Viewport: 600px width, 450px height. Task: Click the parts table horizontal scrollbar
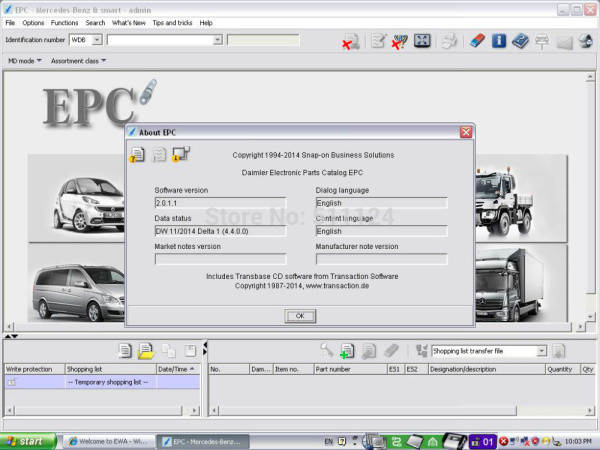(367, 410)
